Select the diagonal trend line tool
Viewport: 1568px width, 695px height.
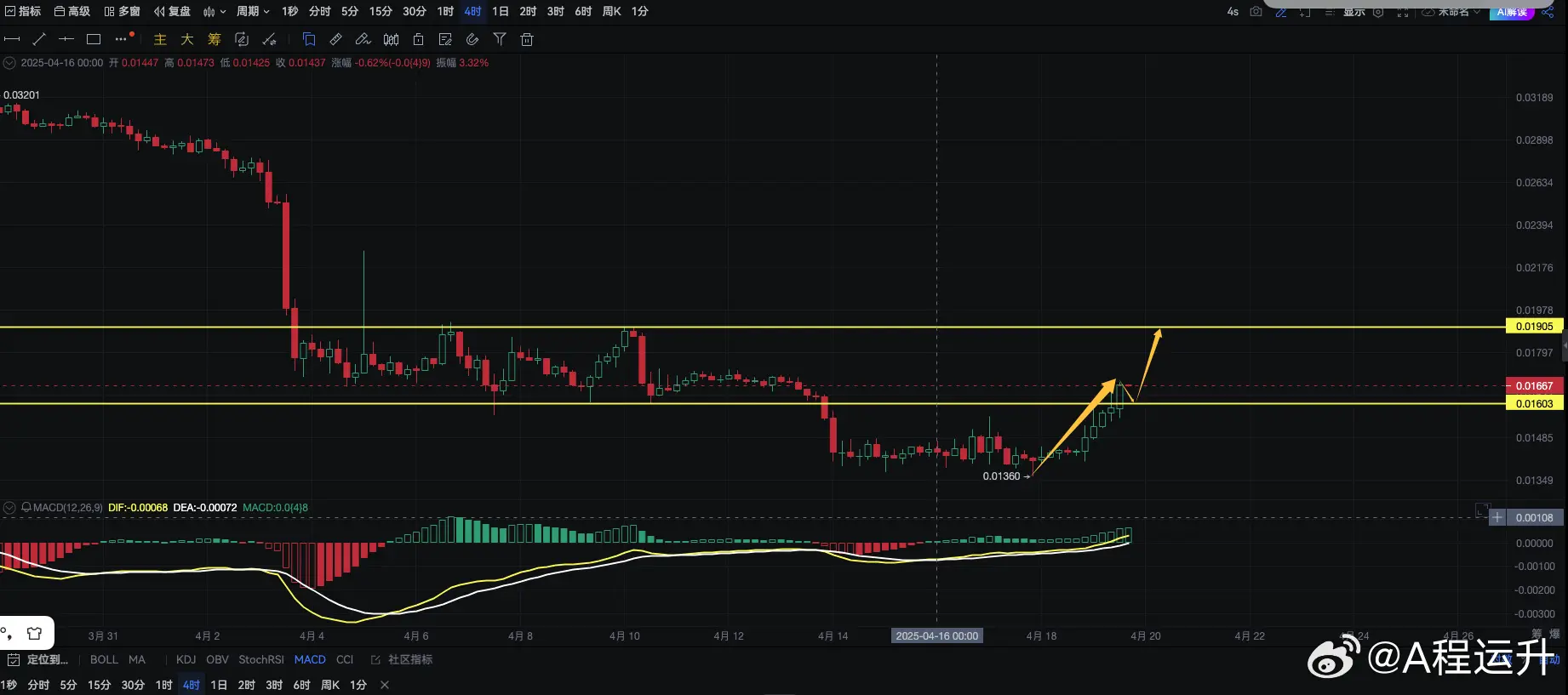tap(39, 39)
